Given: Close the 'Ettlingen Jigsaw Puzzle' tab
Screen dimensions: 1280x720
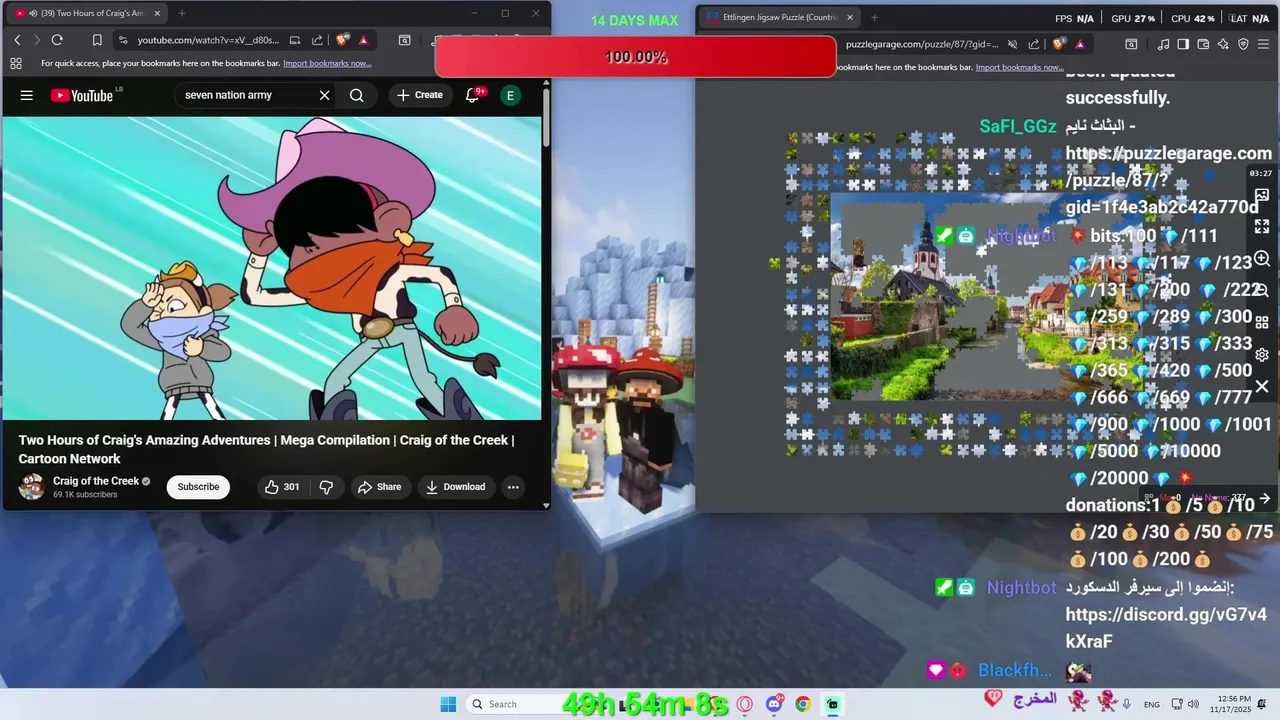Looking at the screenshot, I should (x=849, y=17).
